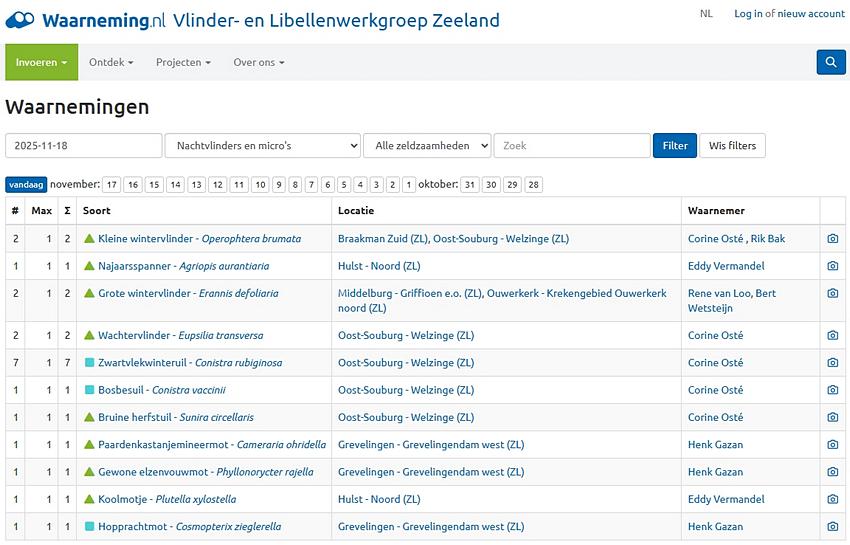
Task: Click the Log in link
Action: coord(748,14)
